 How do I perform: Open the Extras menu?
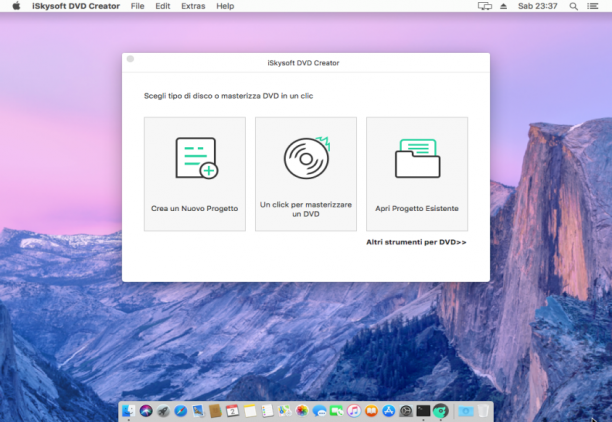coord(193,6)
